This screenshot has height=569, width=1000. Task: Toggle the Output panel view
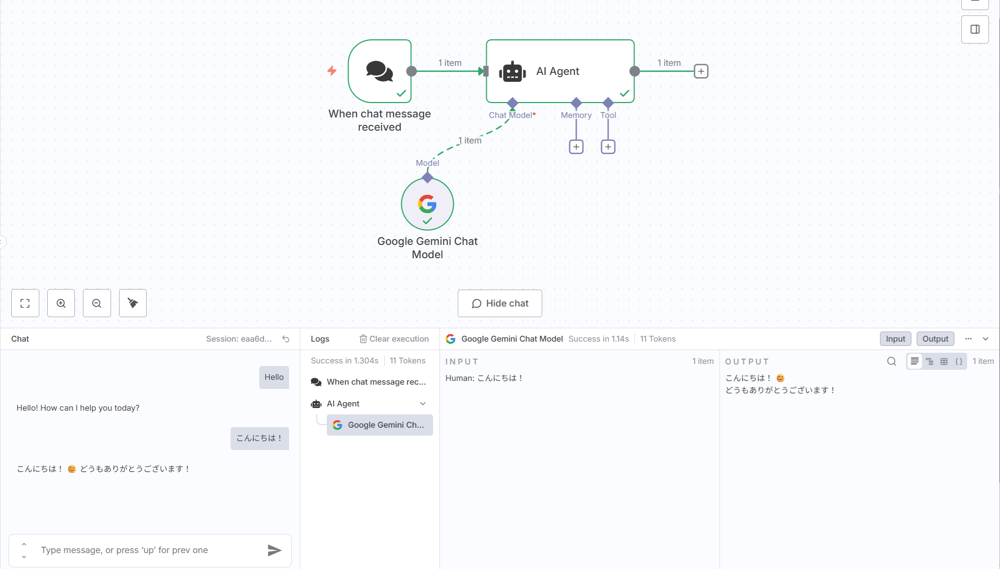point(935,339)
